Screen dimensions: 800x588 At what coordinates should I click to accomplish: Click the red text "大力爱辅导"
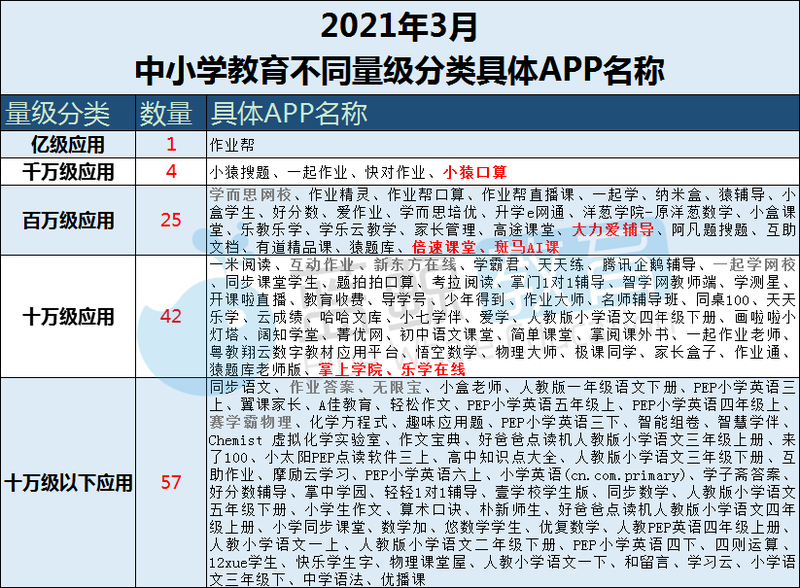pos(613,230)
